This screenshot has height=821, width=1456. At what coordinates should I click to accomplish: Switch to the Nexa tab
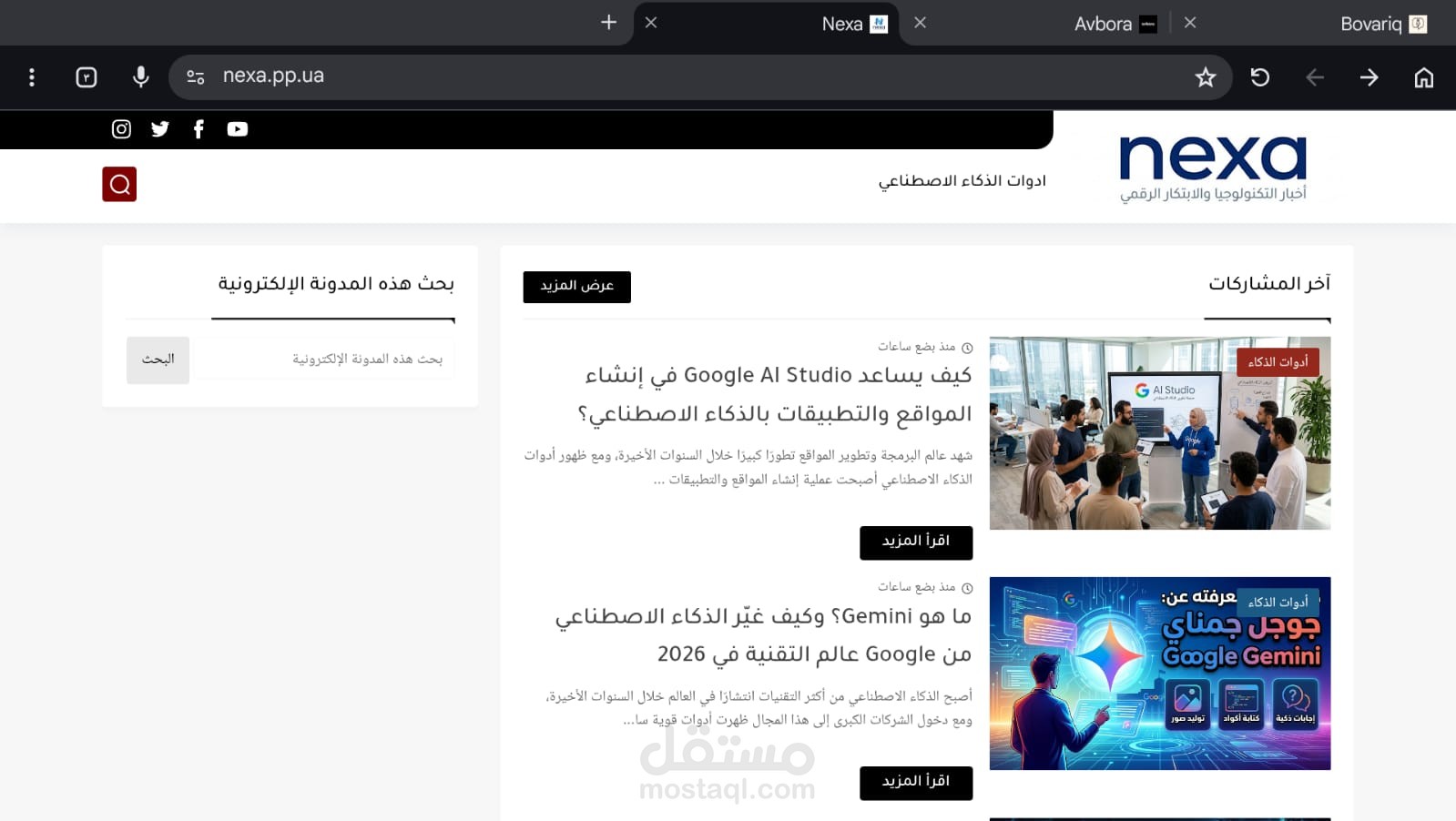[x=767, y=24]
